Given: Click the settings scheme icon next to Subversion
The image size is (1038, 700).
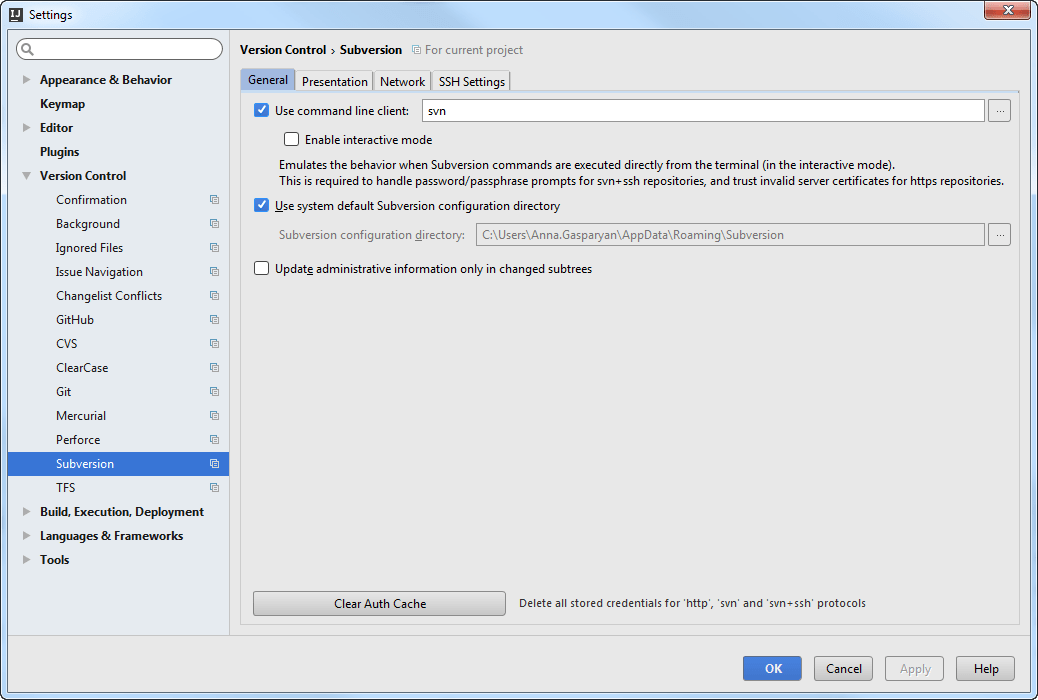Looking at the screenshot, I should tap(213, 463).
